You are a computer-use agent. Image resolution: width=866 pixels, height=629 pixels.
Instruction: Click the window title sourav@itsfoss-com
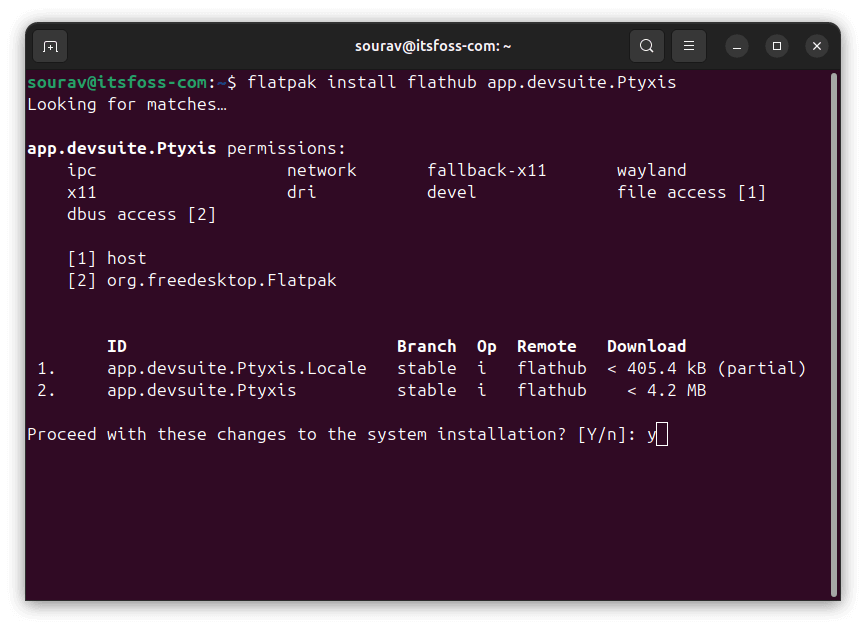(x=433, y=46)
